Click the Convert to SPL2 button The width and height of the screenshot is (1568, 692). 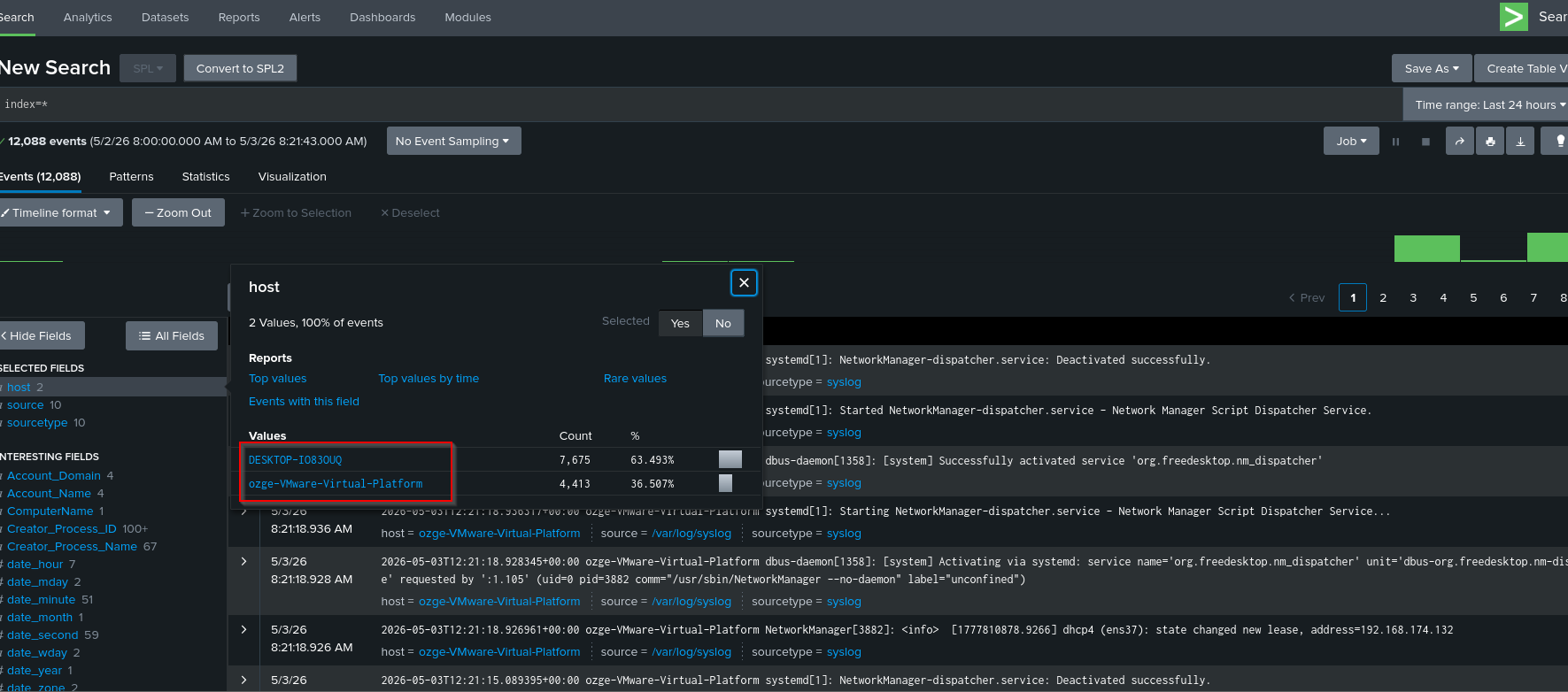click(240, 68)
